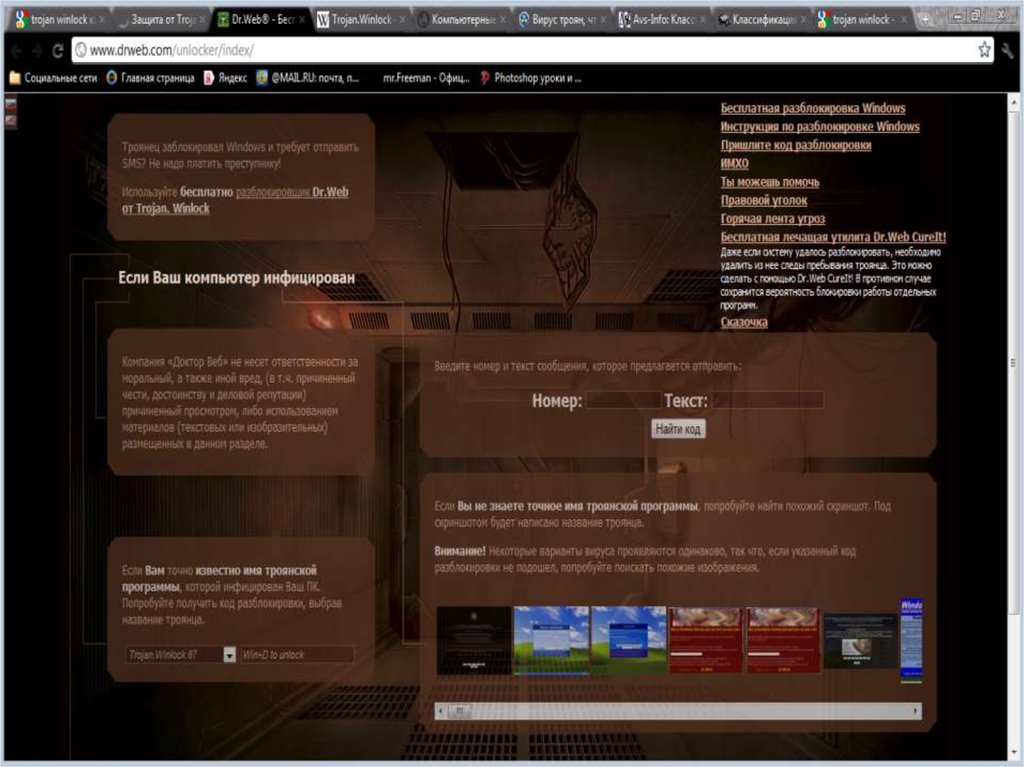Switch to the Avs-Info: Класс tab
This screenshot has height=767, width=1024.
(662, 20)
